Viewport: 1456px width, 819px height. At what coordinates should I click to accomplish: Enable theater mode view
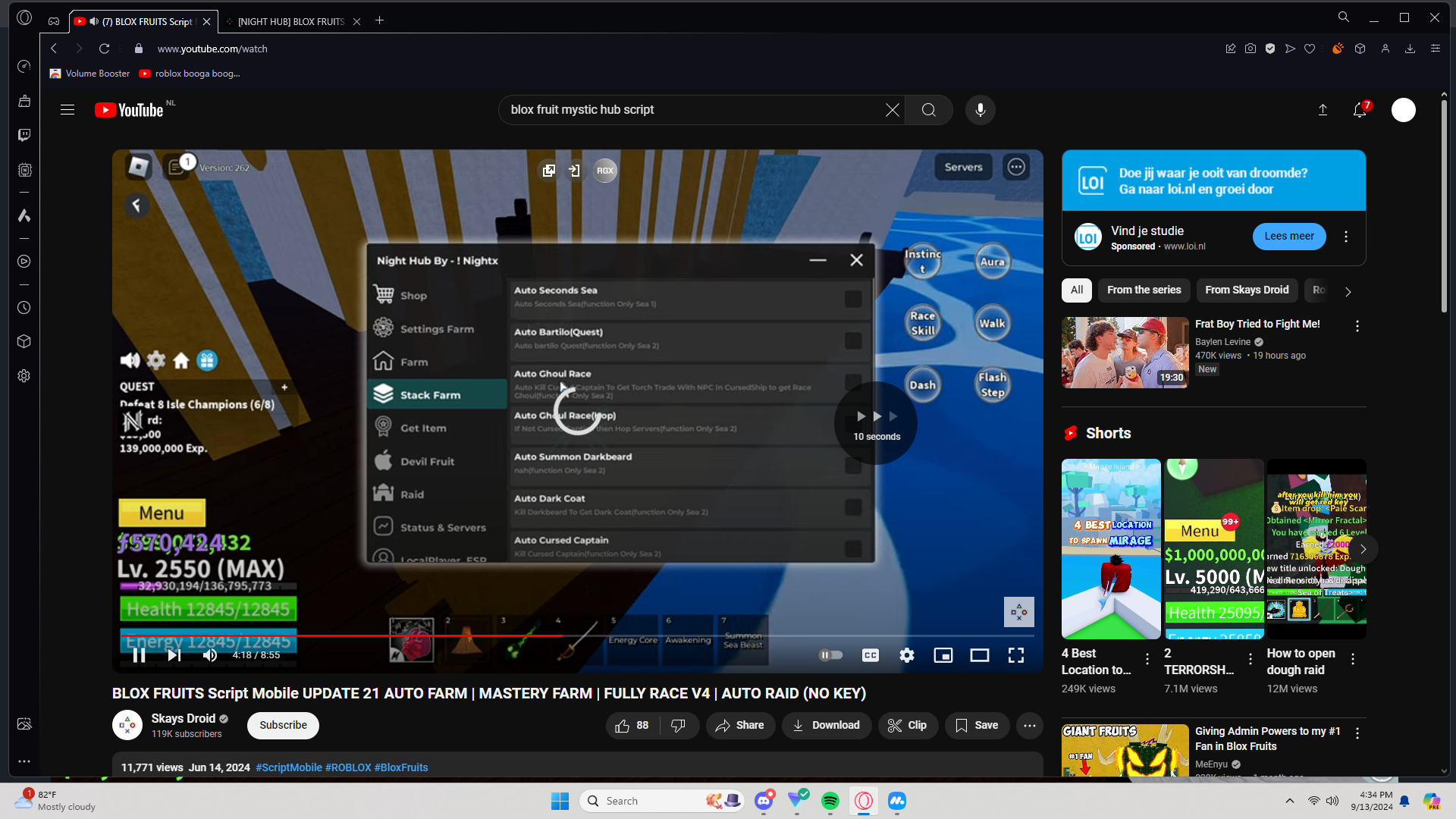[x=980, y=655]
